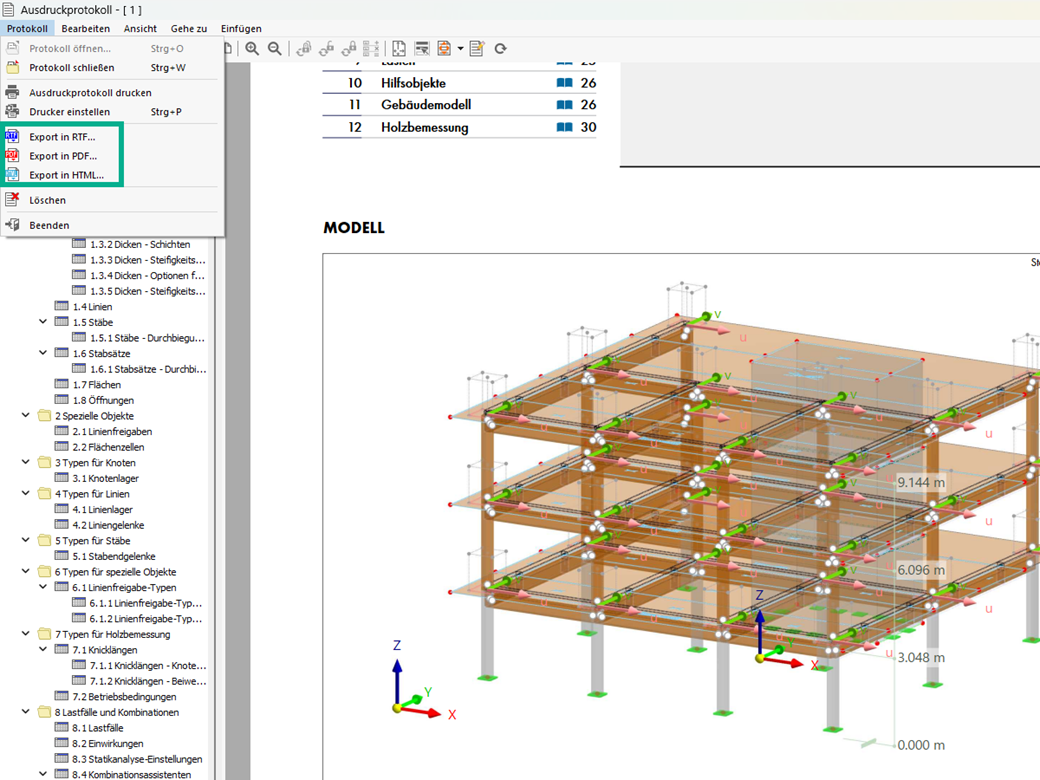Collapse the 1.5 Stäbe tree node

point(43,322)
